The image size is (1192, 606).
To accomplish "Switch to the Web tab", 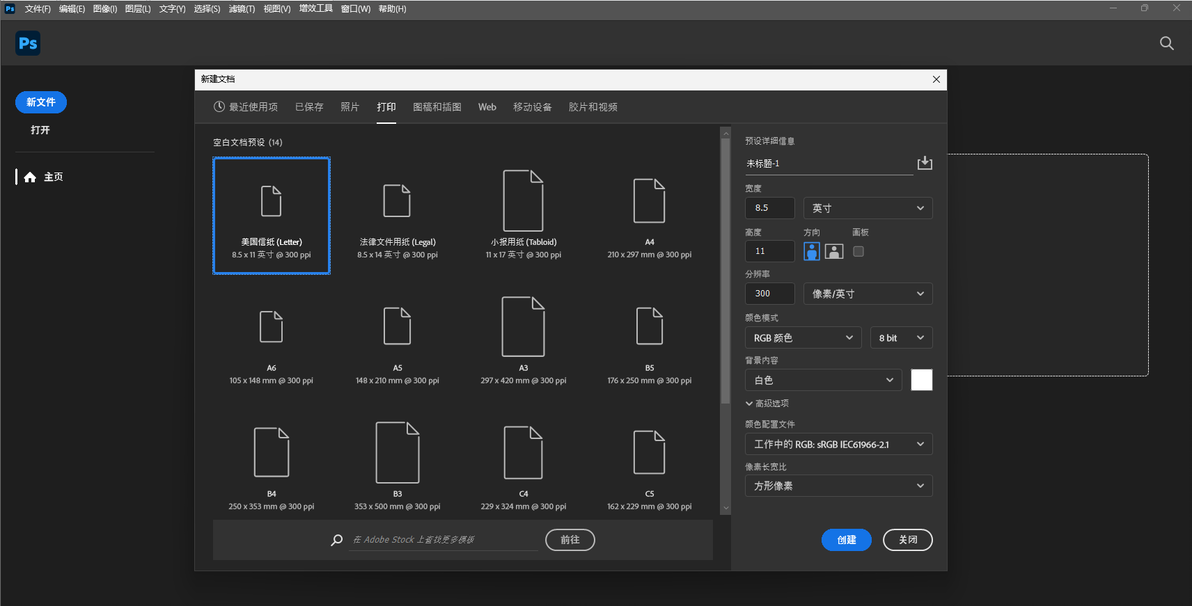I will coord(487,107).
